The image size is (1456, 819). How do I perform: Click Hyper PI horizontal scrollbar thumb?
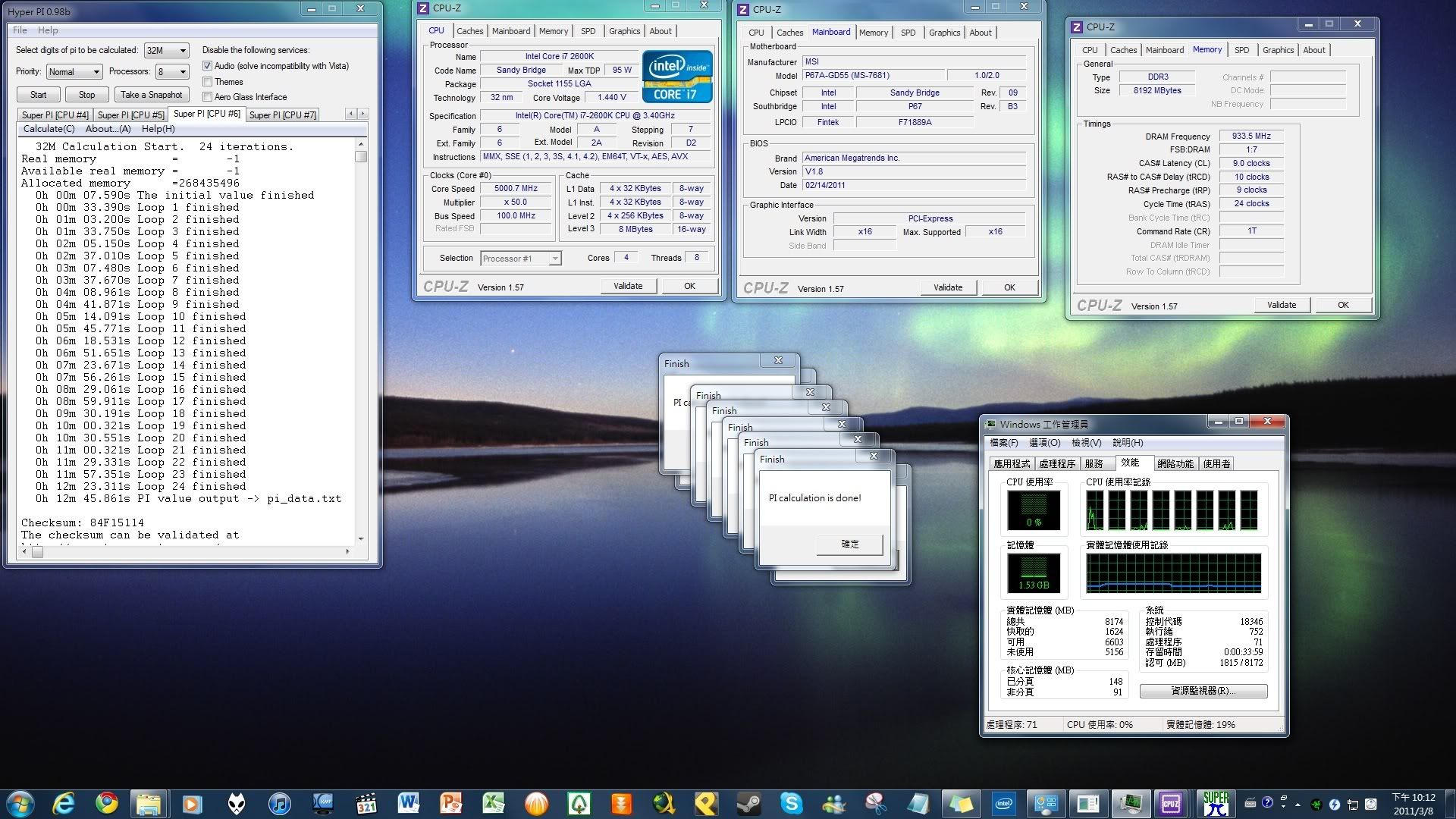pos(36,551)
